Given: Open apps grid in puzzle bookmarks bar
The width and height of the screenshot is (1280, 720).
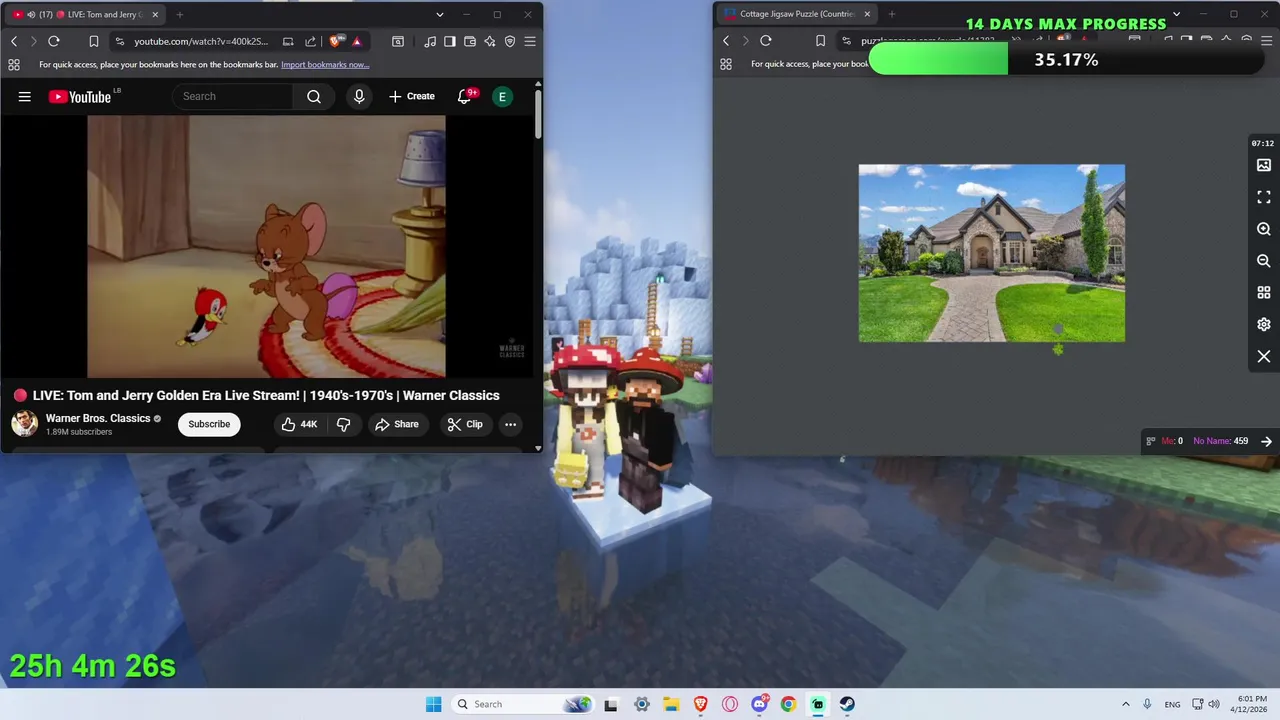Looking at the screenshot, I should [726, 64].
